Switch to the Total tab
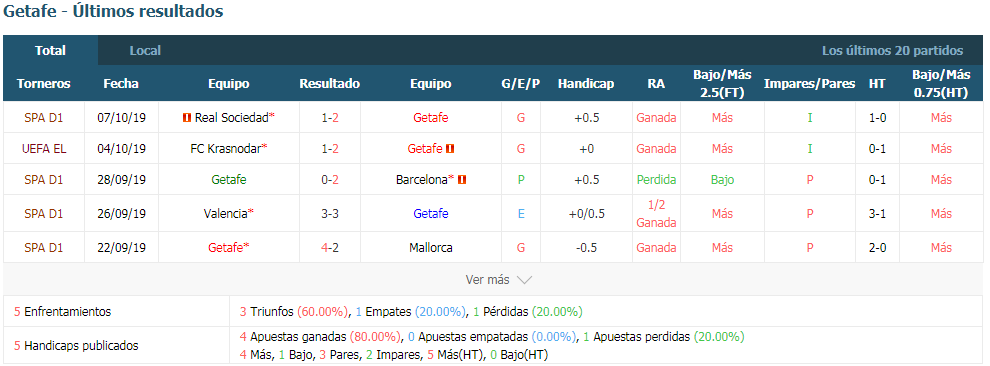The image size is (990, 366). (x=51, y=50)
